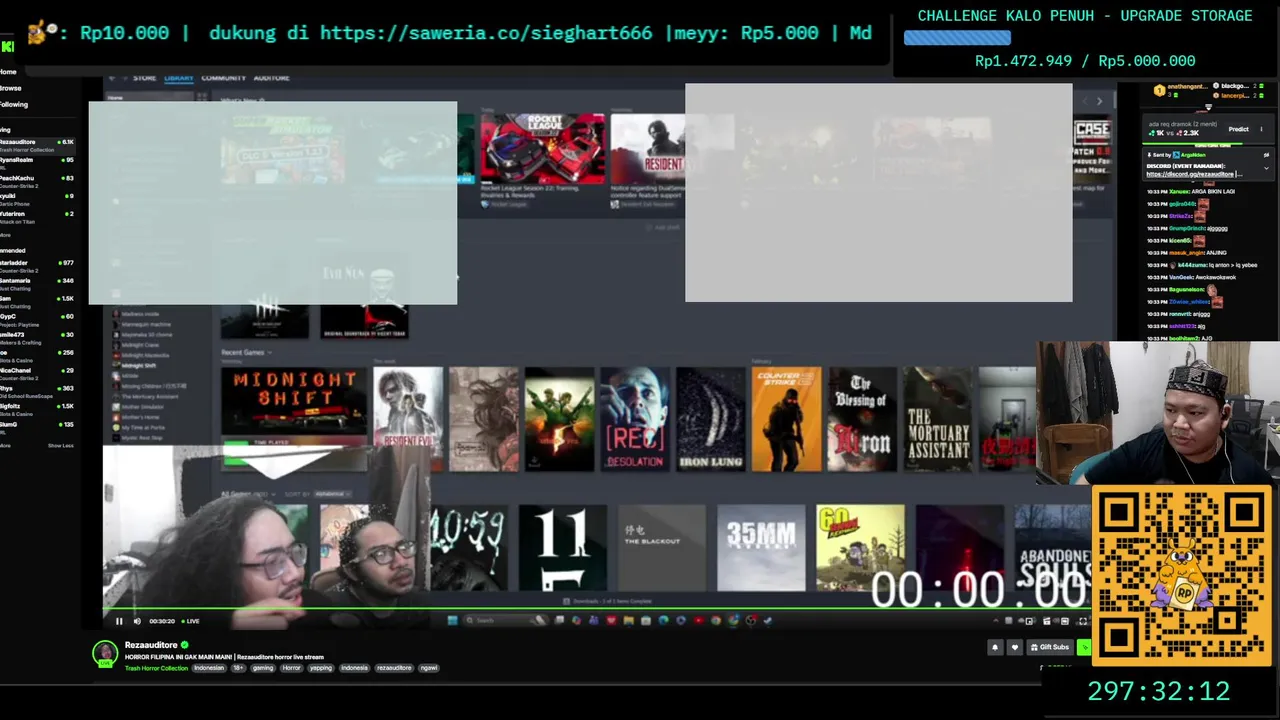Screen dimensions: 1280x720
Task: Click the Windows Start icon in streamed taskbar
Action: pos(452,621)
